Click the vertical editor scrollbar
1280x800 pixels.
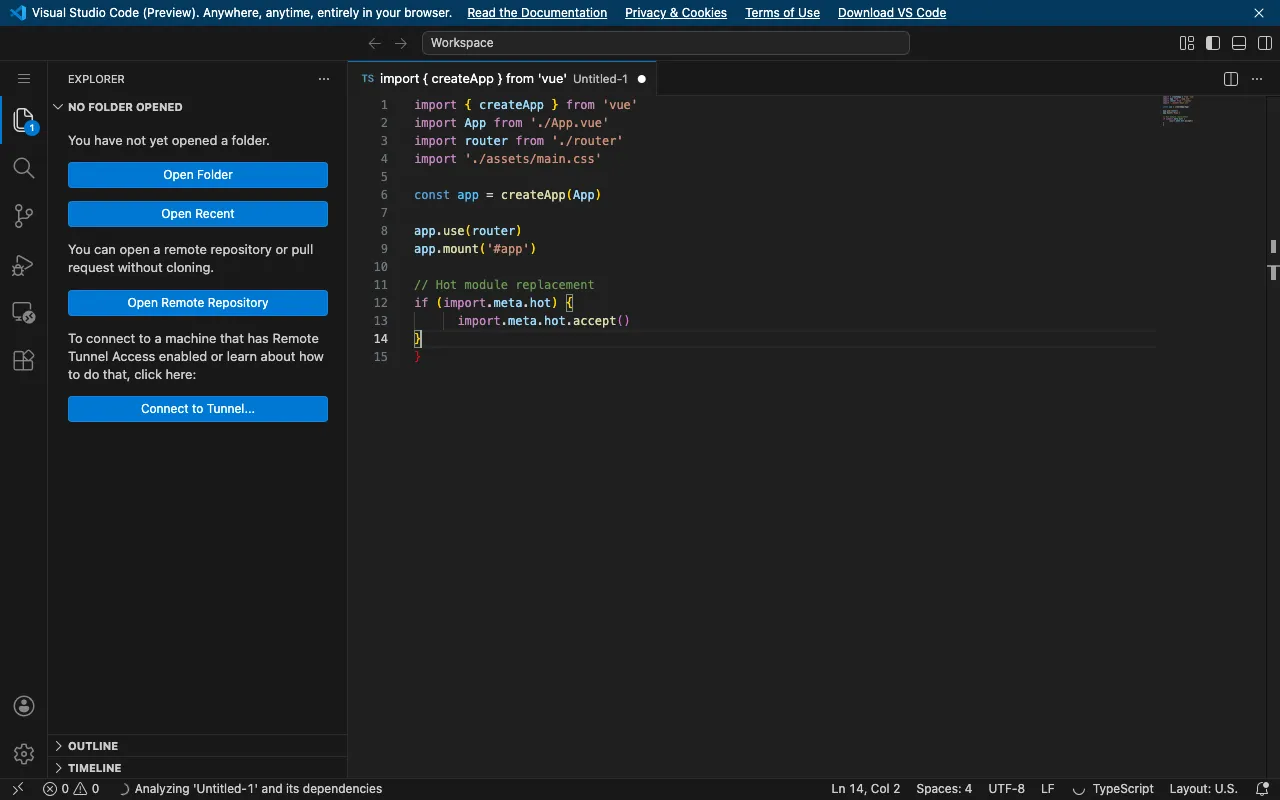(x=1273, y=437)
